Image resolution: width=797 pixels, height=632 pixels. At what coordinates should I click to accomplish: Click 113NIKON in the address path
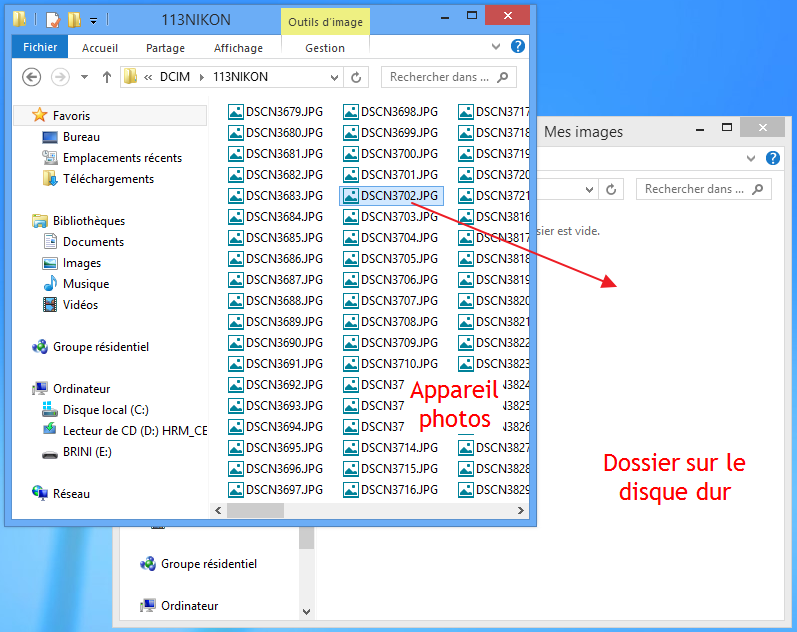click(x=240, y=77)
